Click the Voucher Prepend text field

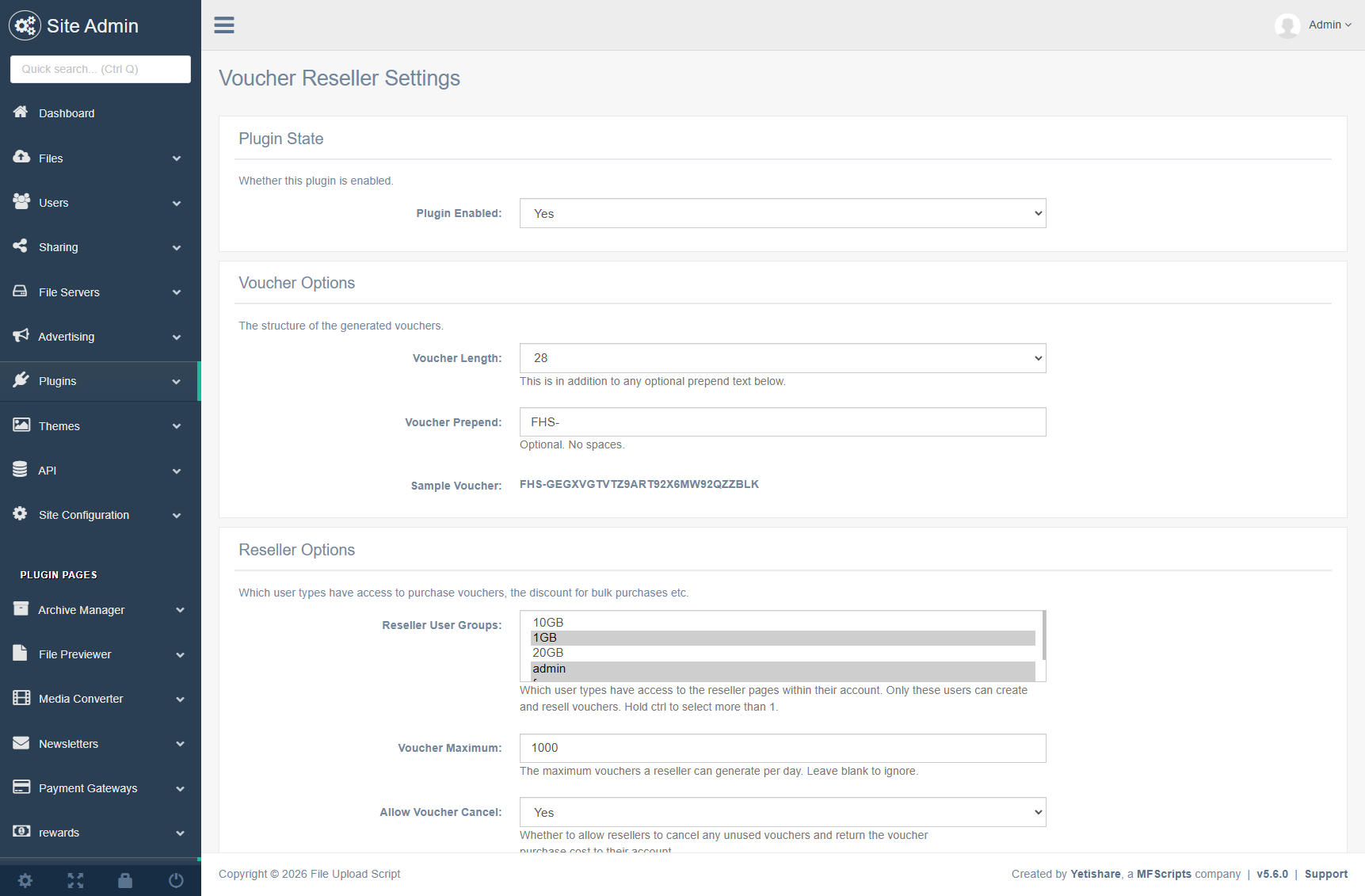point(782,422)
